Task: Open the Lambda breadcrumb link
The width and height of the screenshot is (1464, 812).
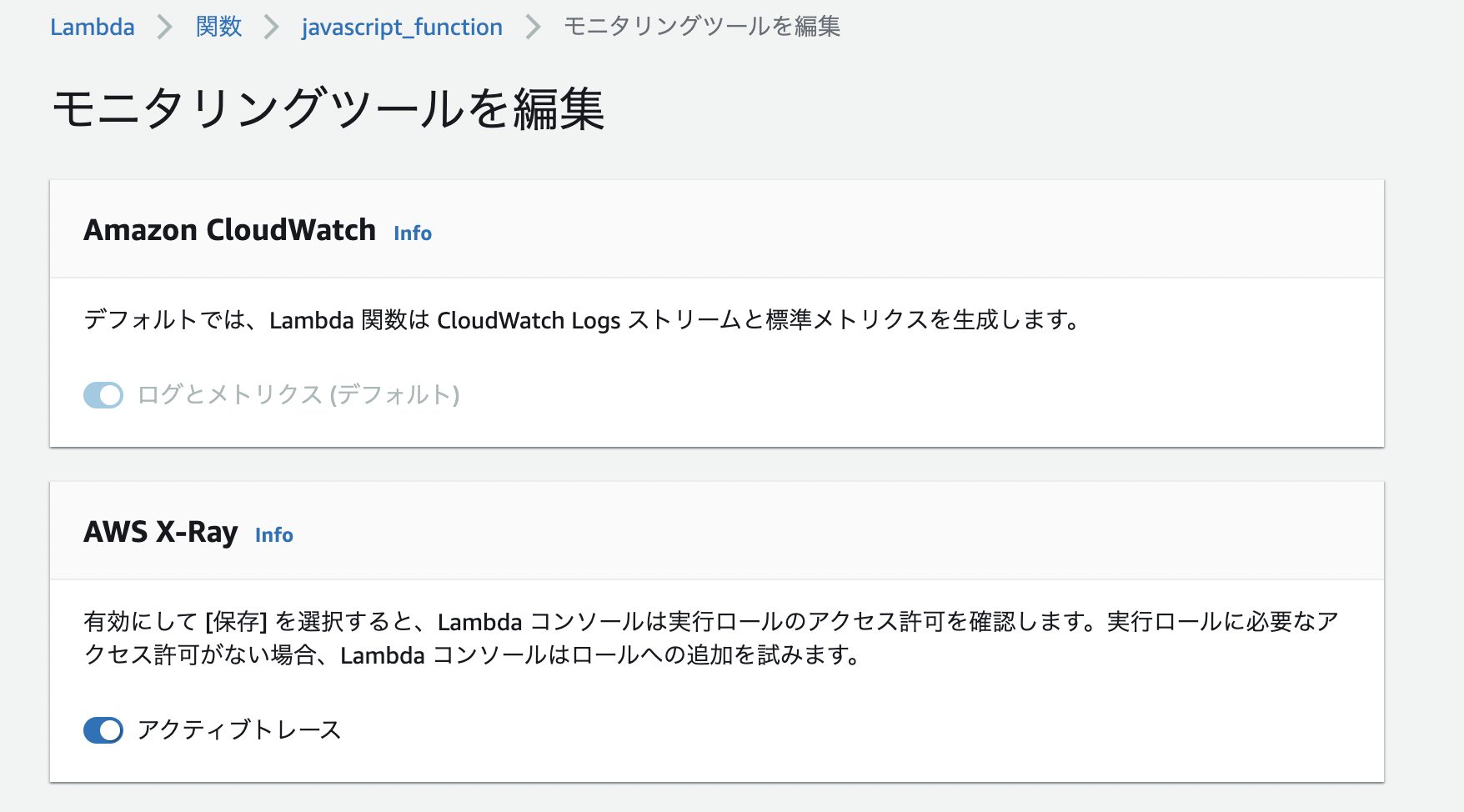Action: pyautogui.click(x=92, y=27)
